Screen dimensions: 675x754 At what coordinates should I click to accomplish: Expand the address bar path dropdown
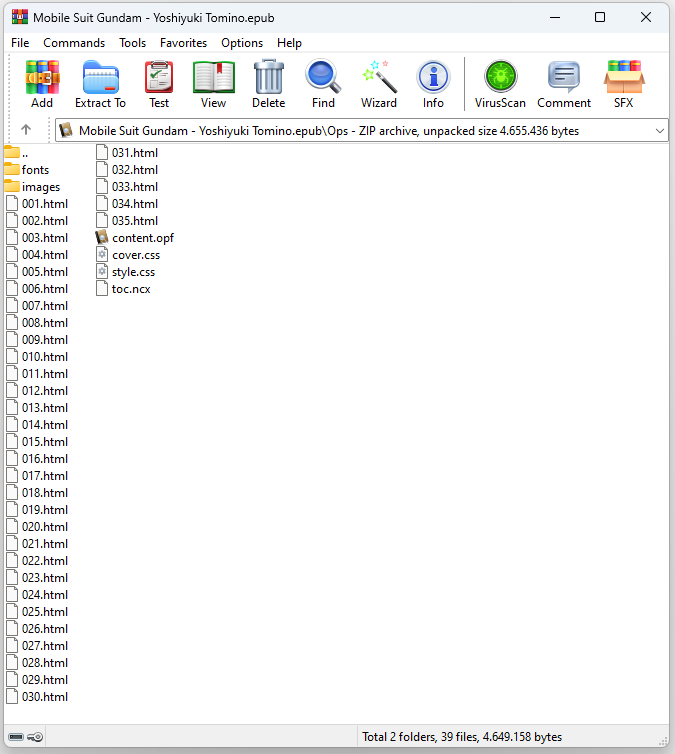tap(660, 131)
